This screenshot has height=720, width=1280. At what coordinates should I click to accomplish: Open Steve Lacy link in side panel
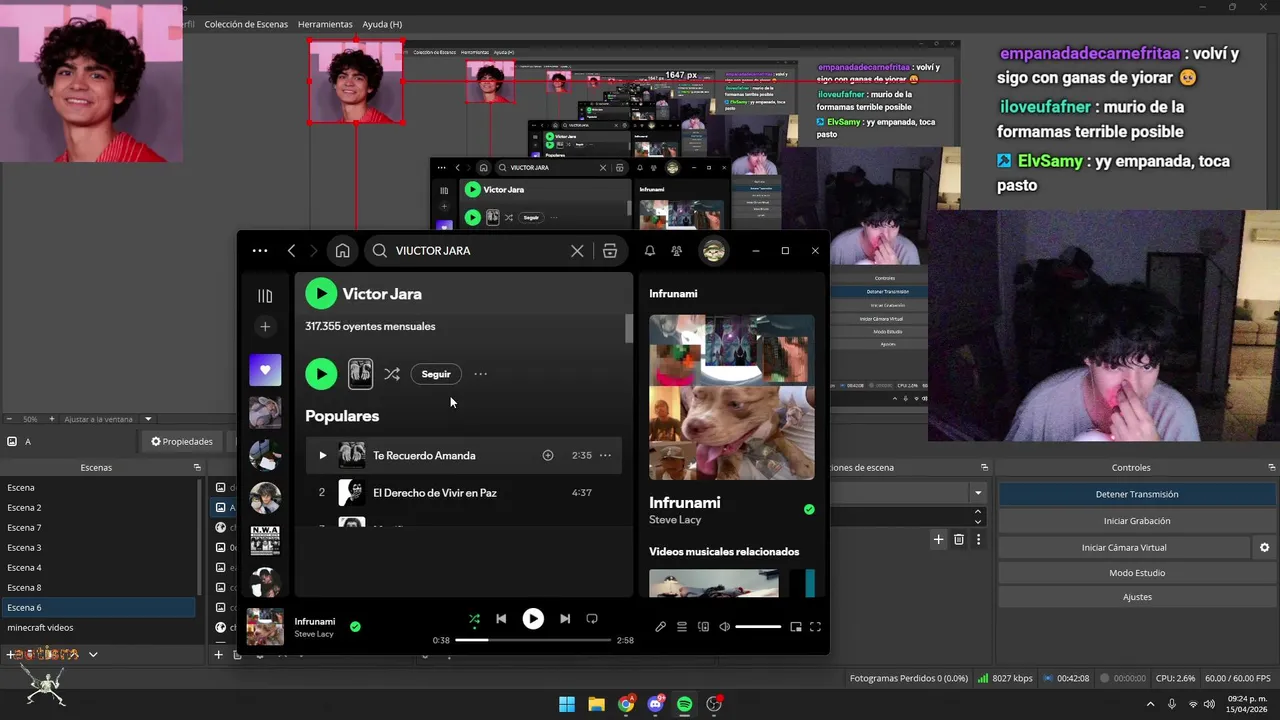pos(675,520)
